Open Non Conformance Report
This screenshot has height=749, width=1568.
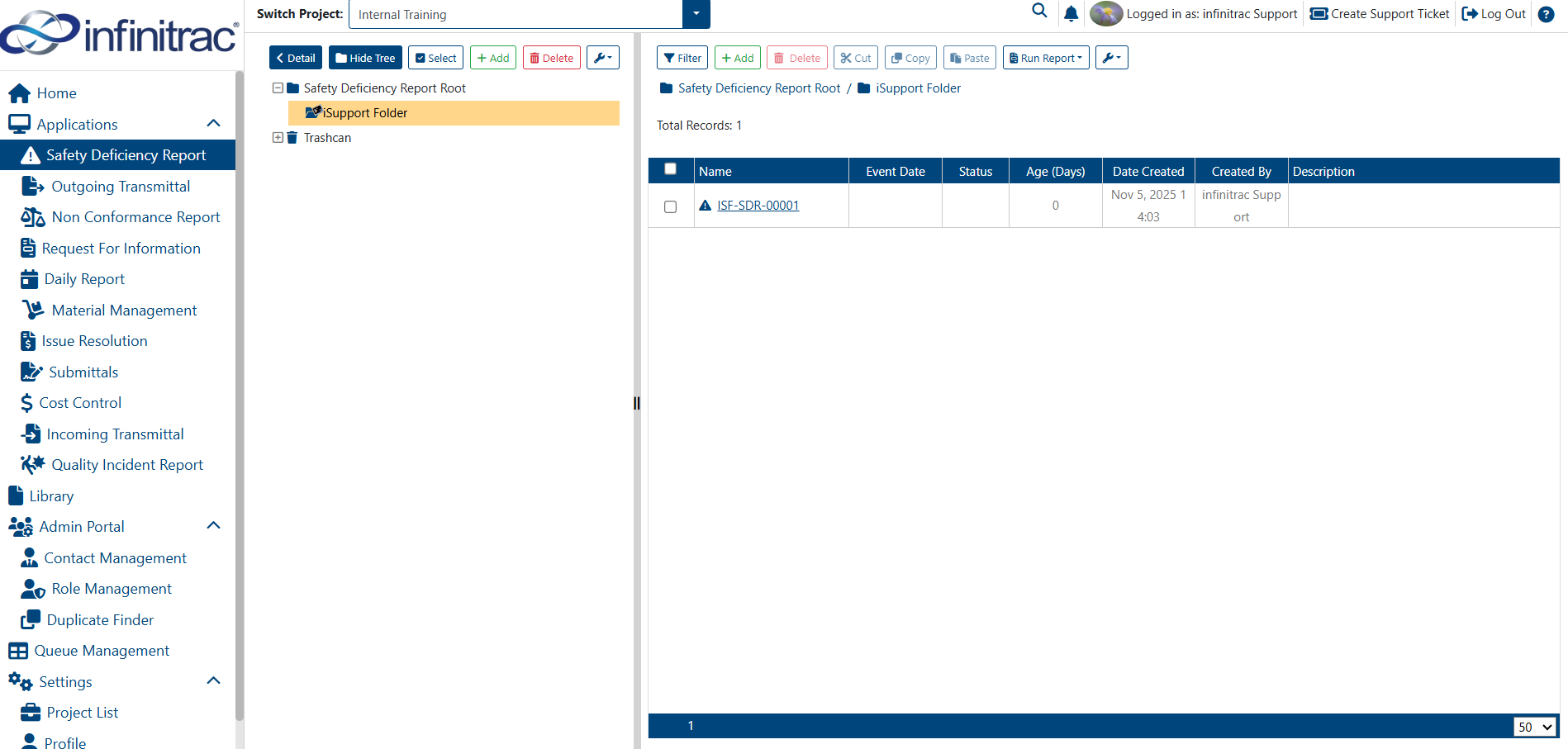[117, 217]
